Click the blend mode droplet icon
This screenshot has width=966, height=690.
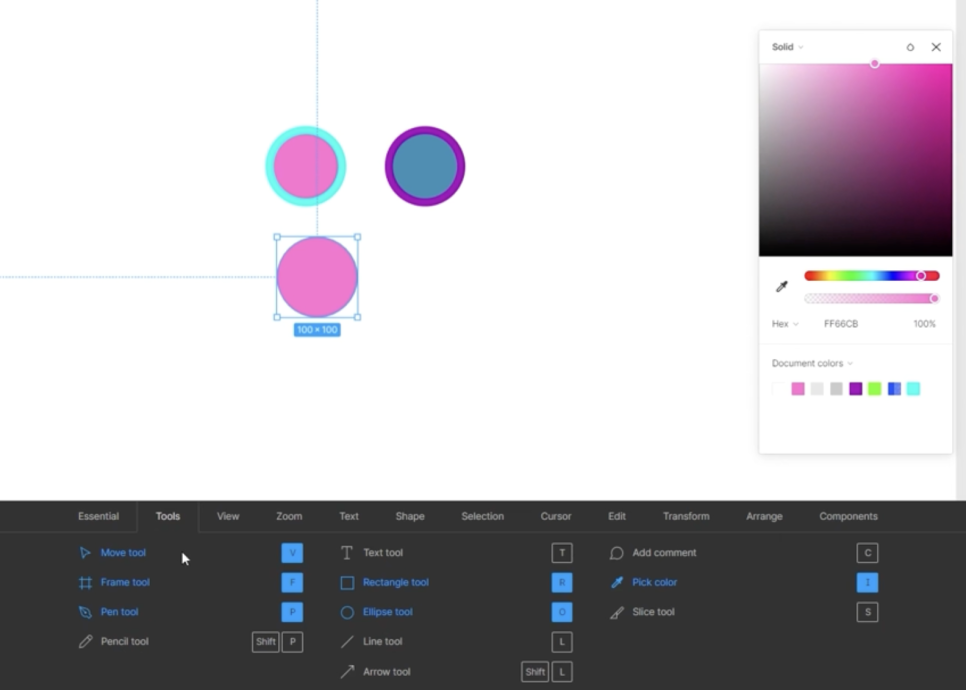click(910, 47)
